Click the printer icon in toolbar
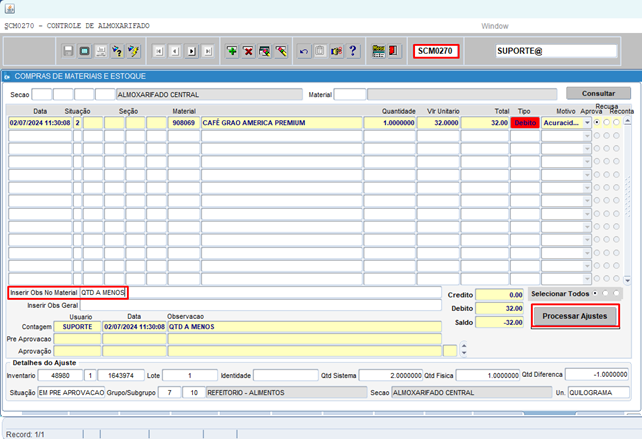Image resolution: width=642 pixels, height=439 pixels. (x=101, y=51)
